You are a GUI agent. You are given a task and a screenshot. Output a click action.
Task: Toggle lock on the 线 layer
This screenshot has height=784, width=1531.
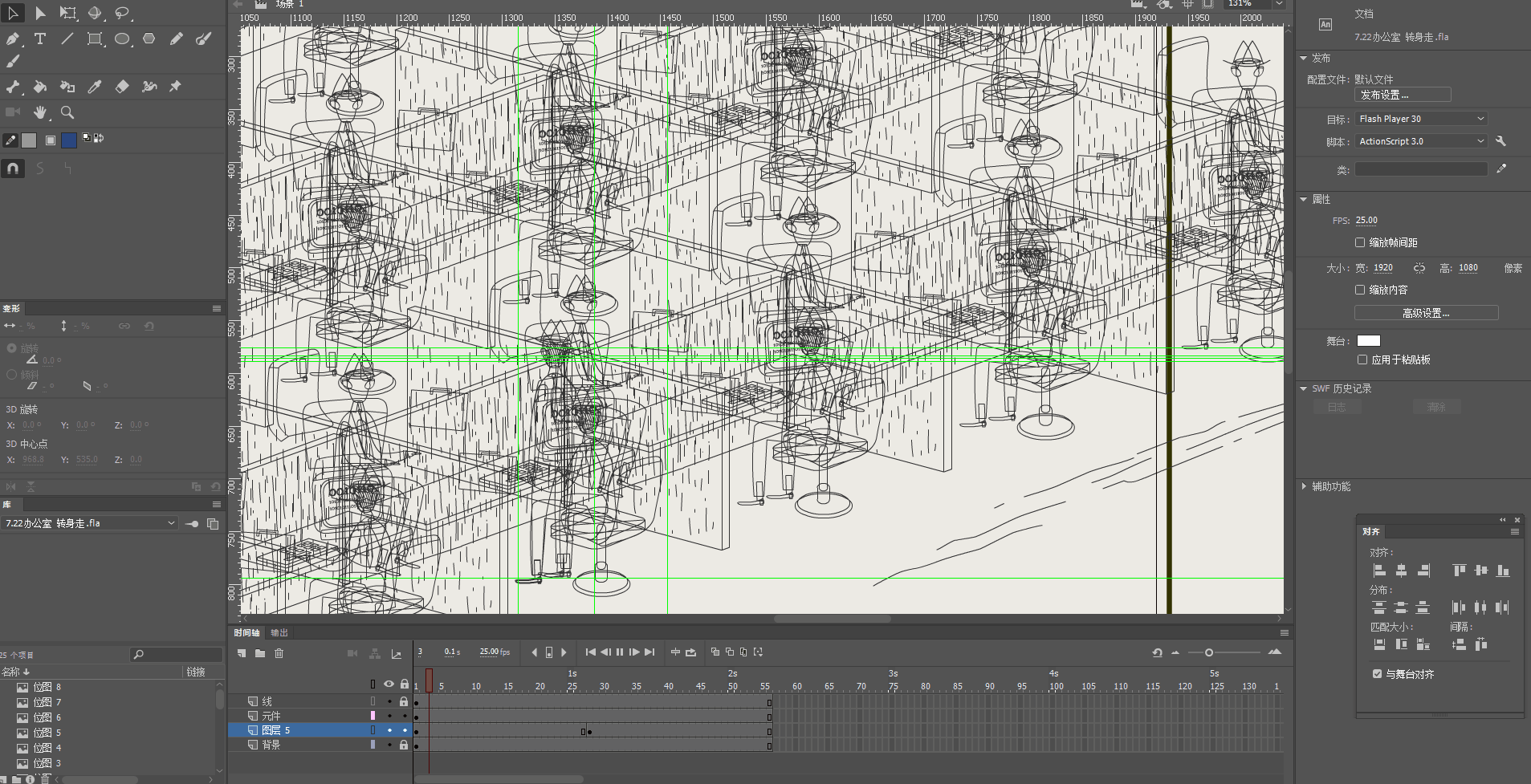pos(405,701)
